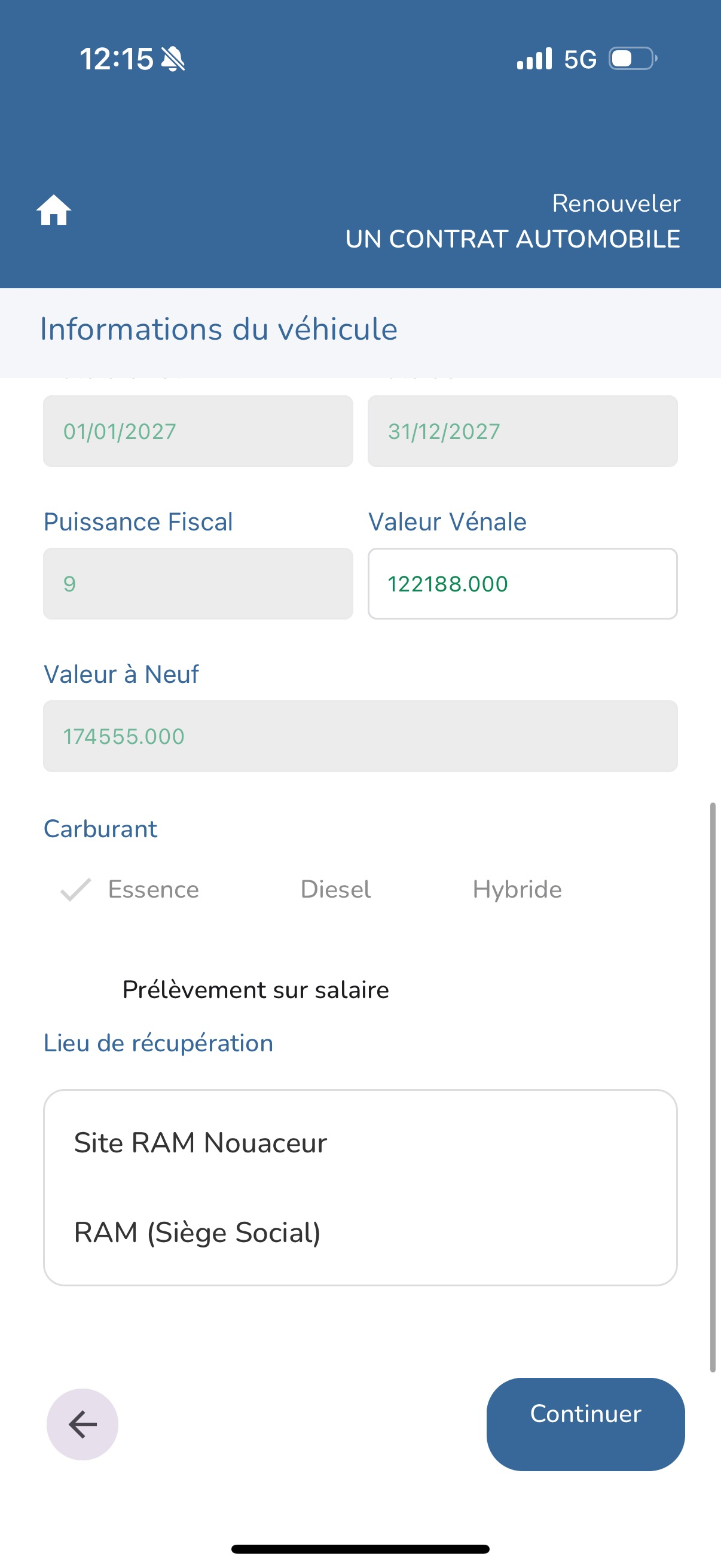Image resolution: width=721 pixels, height=1568 pixels.
Task: Select Hybride fuel type
Action: pos(517,889)
